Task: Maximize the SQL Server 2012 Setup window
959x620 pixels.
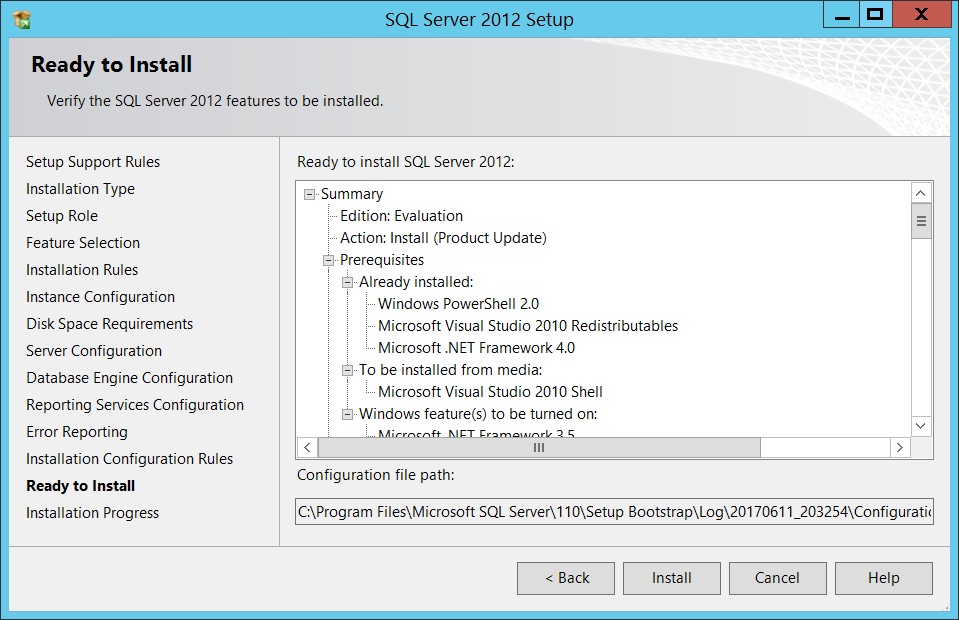Action: tap(876, 15)
